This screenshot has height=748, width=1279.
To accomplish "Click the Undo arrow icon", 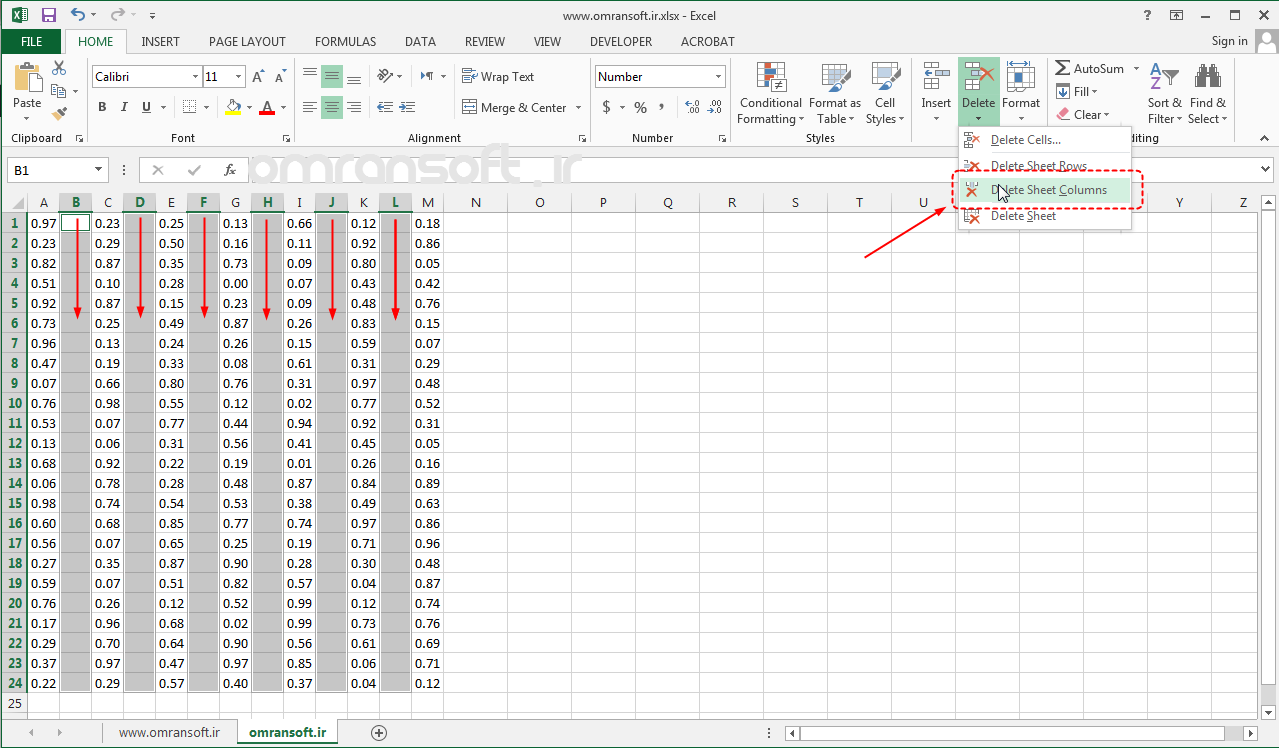I will pos(78,15).
